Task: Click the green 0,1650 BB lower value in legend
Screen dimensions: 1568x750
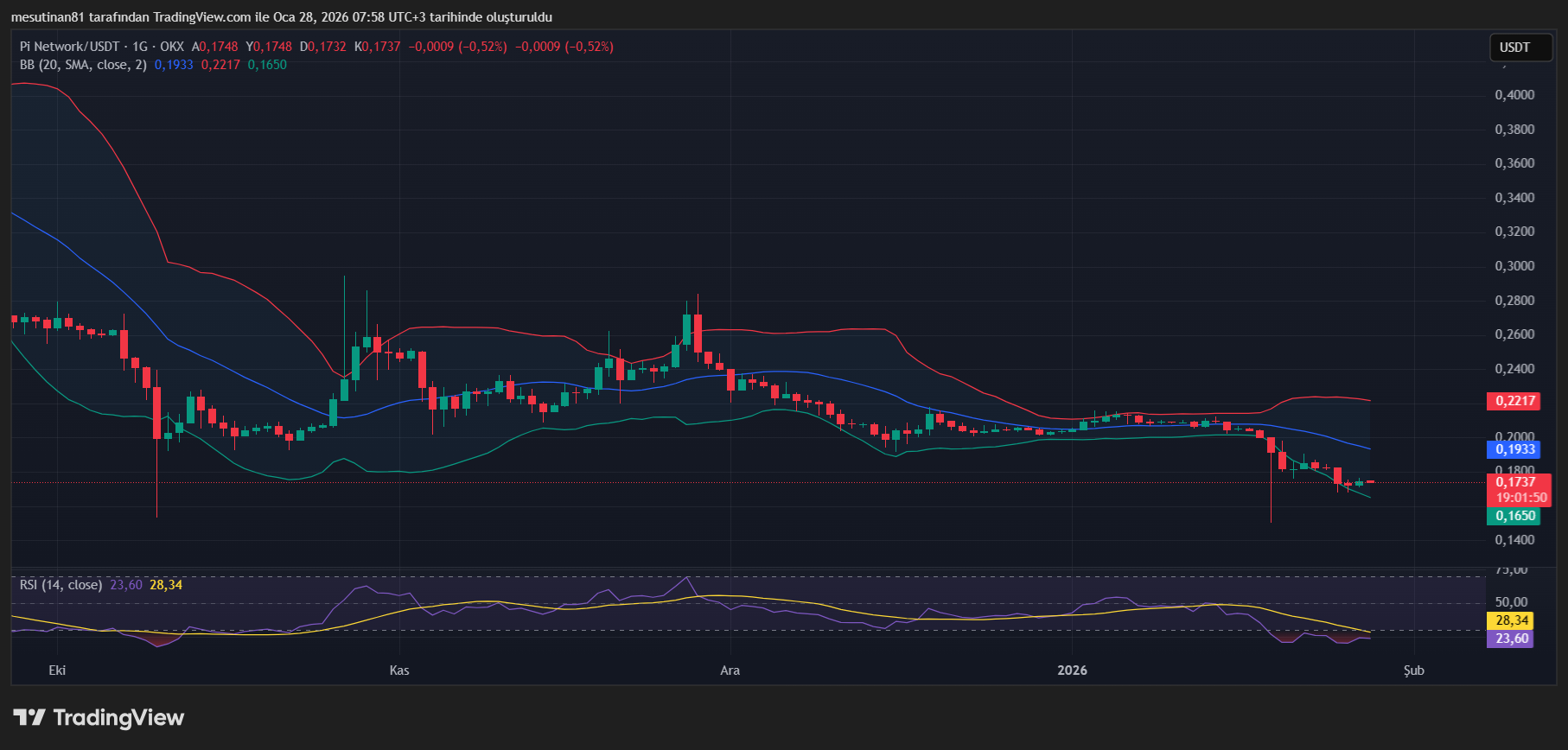Action: tap(267, 65)
